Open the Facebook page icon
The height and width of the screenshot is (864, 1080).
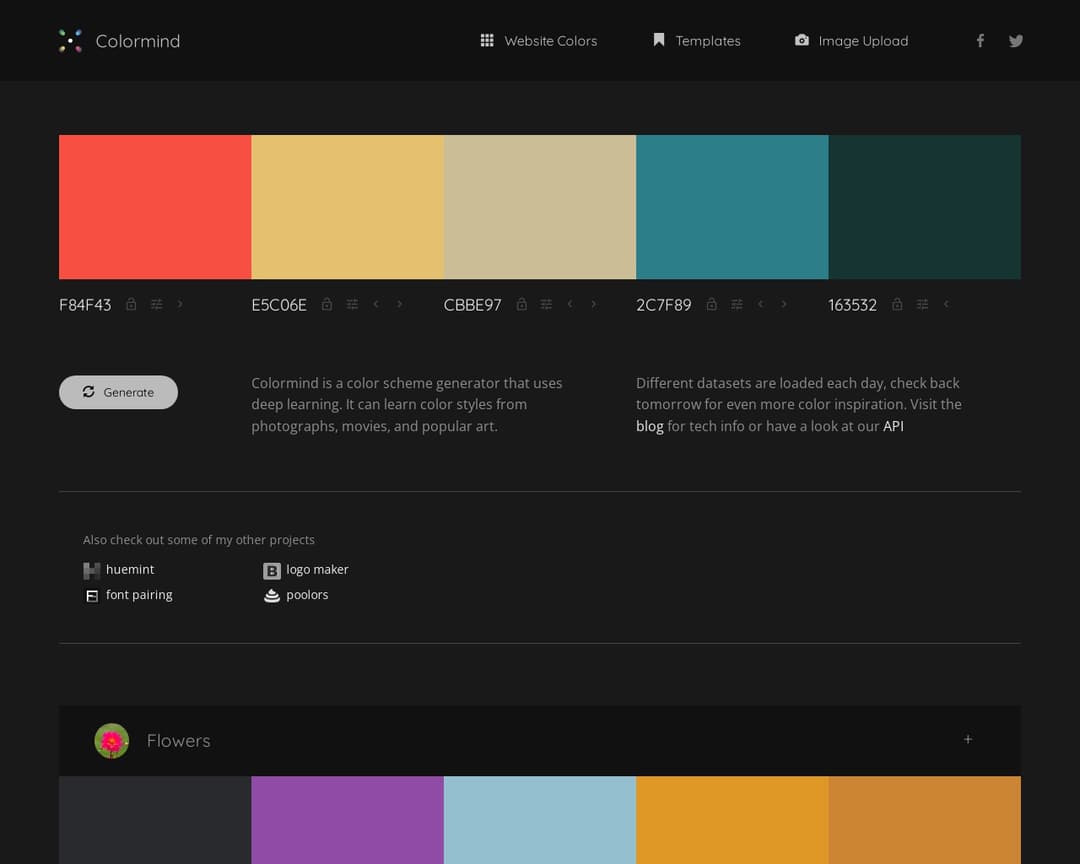pos(980,41)
